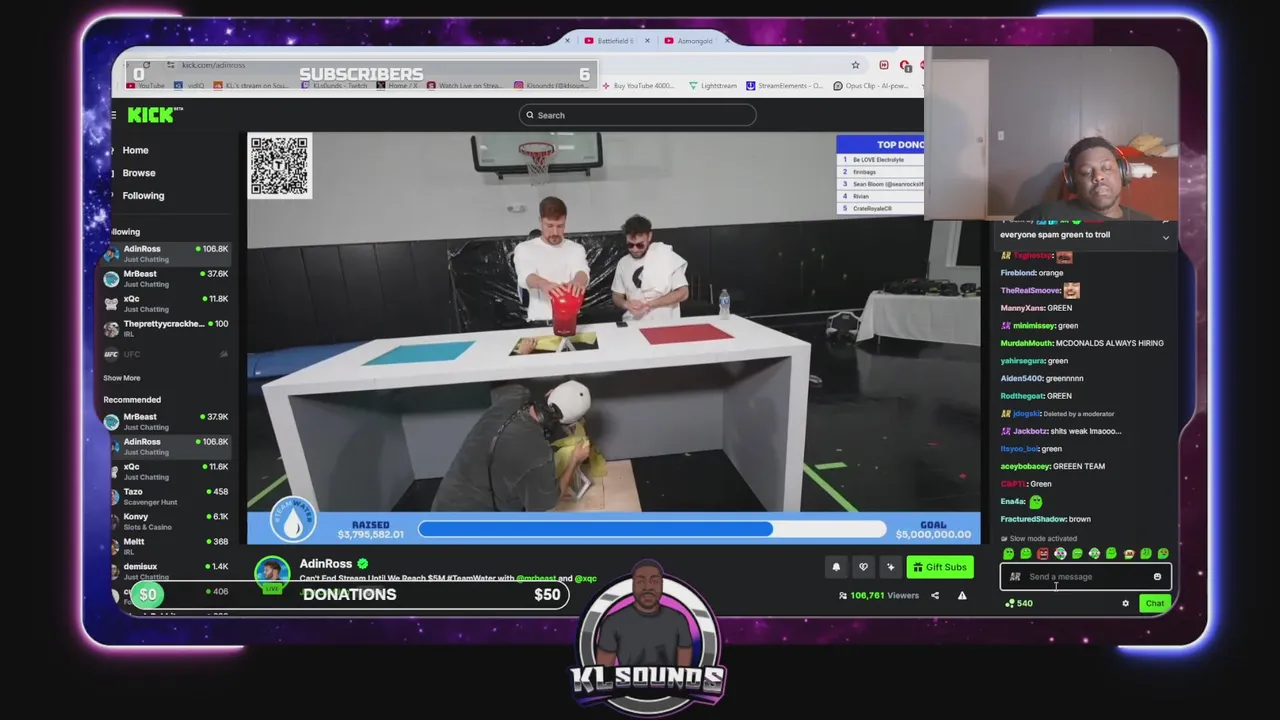
Task: Open the Opus Clip bookmark
Action: coord(870,86)
